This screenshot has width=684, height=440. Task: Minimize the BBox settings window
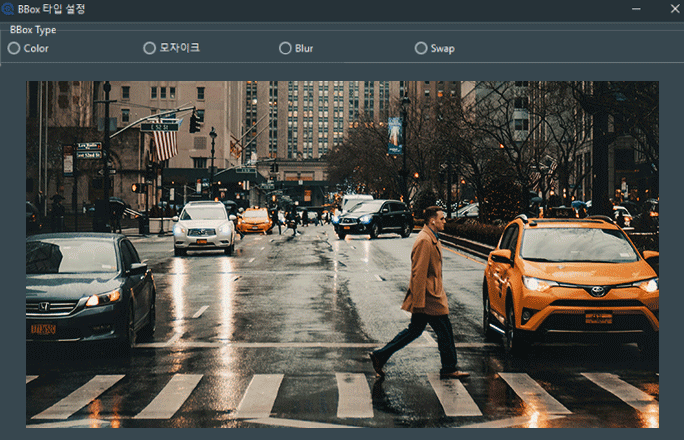637,9
